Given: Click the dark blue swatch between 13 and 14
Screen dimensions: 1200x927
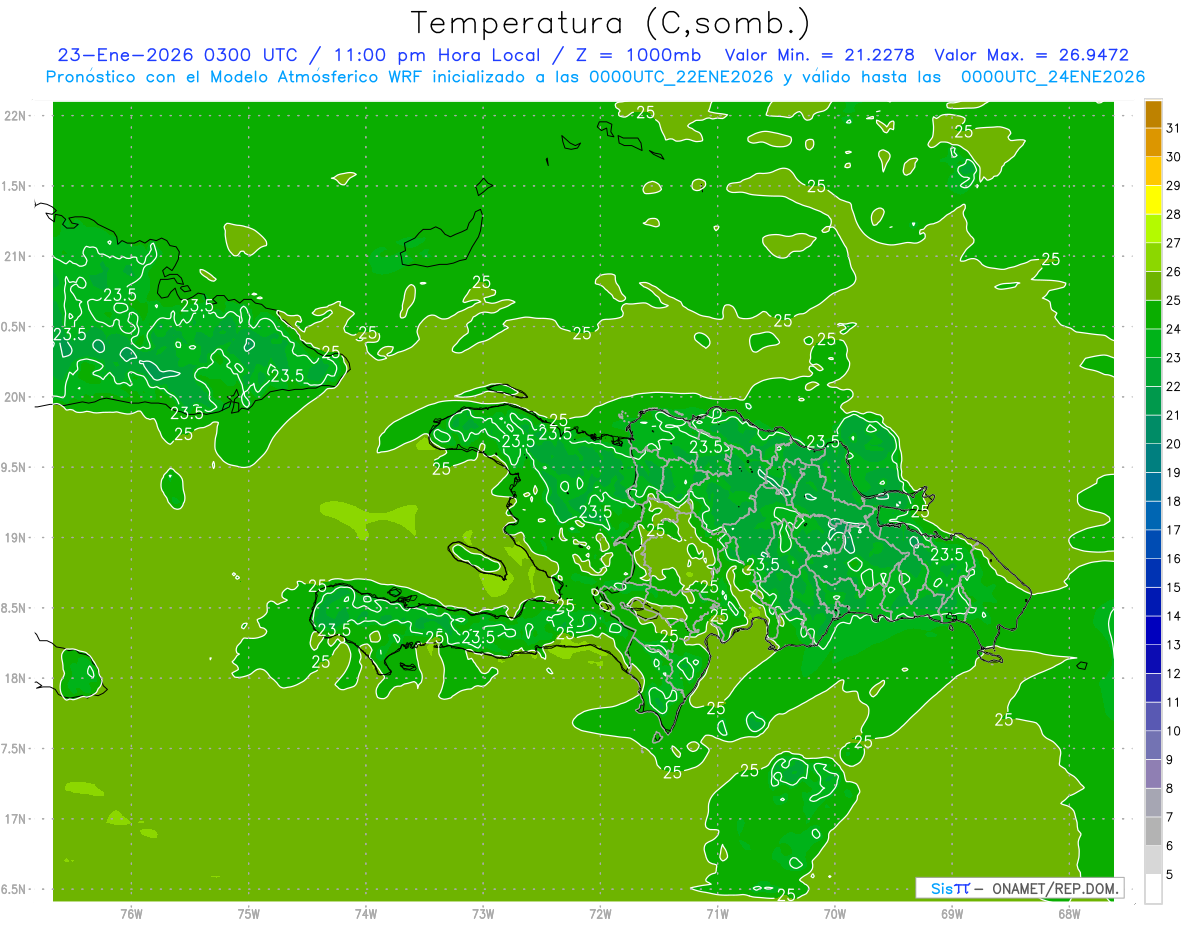Looking at the screenshot, I should tap(1153, 630).
